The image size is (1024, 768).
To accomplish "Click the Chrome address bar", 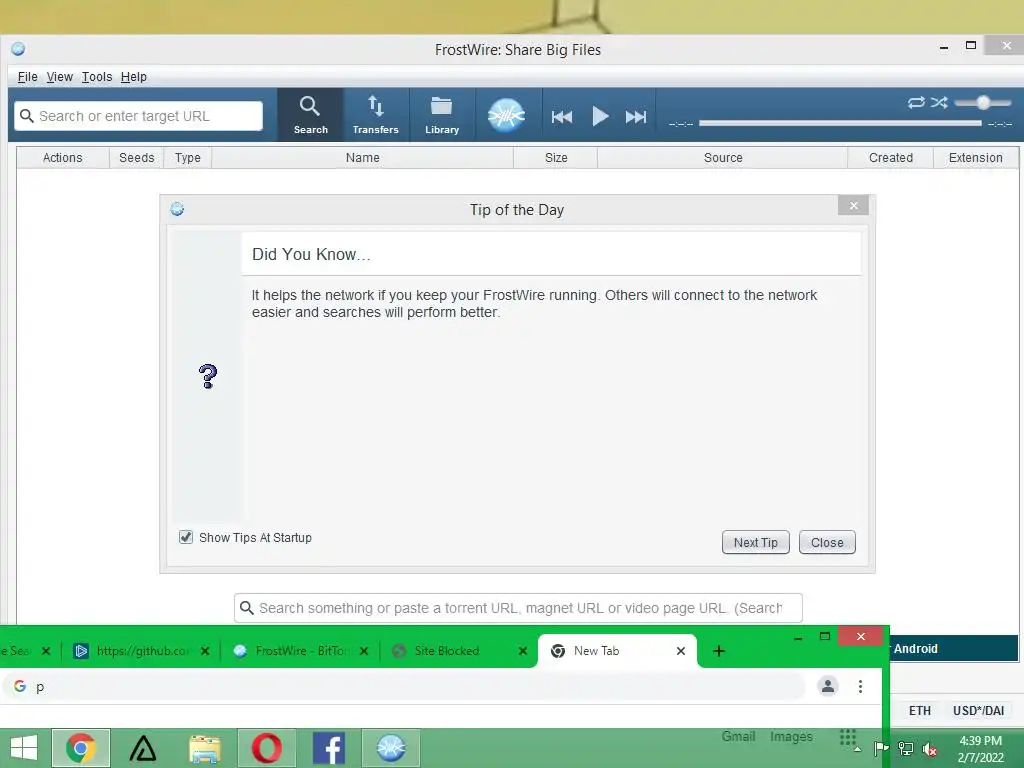I will (405, 686).
